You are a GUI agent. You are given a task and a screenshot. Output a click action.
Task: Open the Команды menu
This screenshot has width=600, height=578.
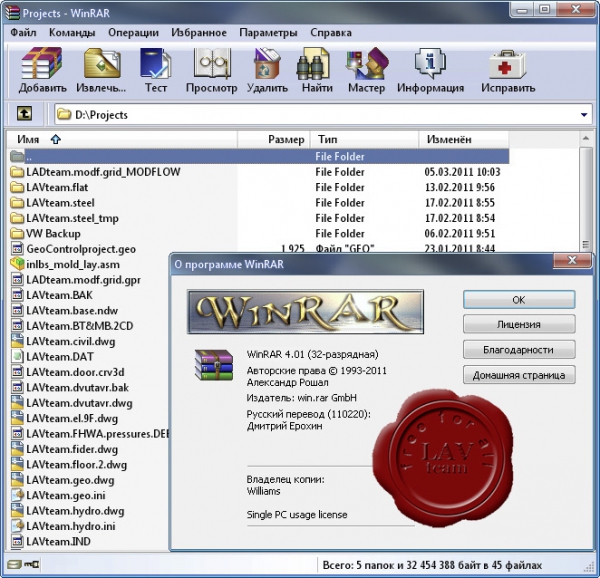click(72, 33)
